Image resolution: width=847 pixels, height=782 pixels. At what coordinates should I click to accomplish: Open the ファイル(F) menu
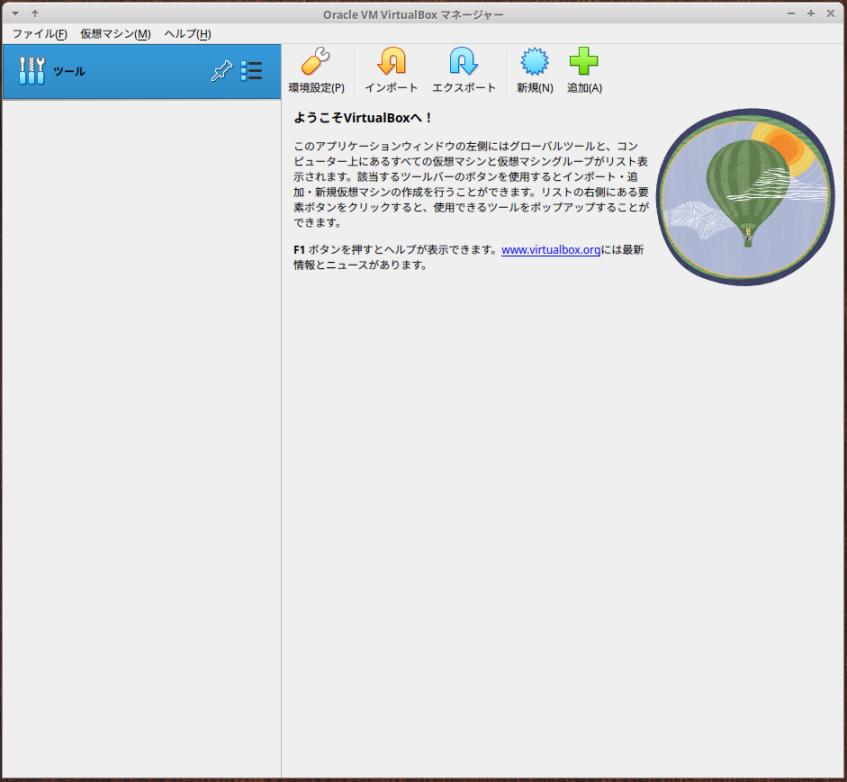40,33
